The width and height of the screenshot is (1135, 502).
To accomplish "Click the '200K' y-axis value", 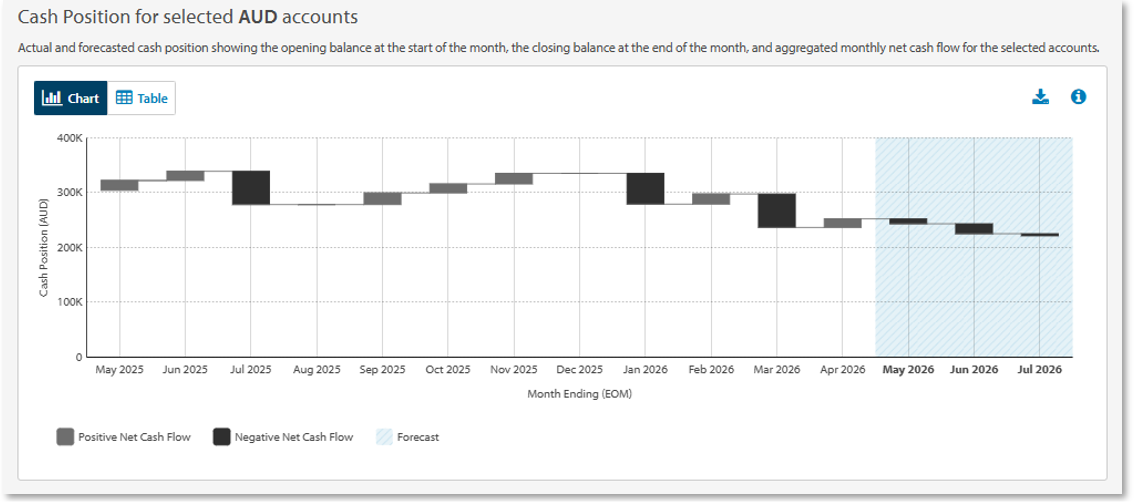I will (69, 247).
